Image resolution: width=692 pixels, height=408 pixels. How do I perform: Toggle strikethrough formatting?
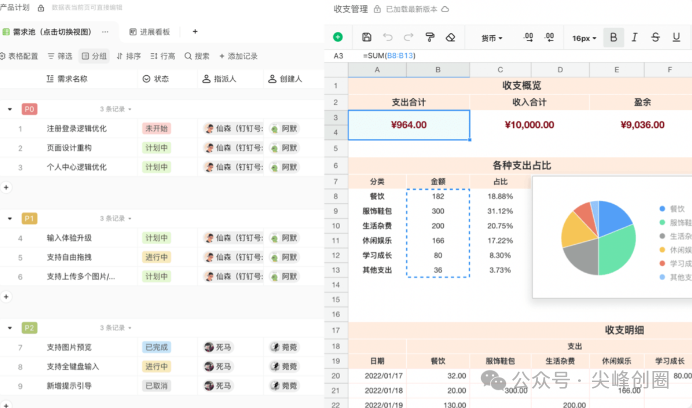(655, 38)
